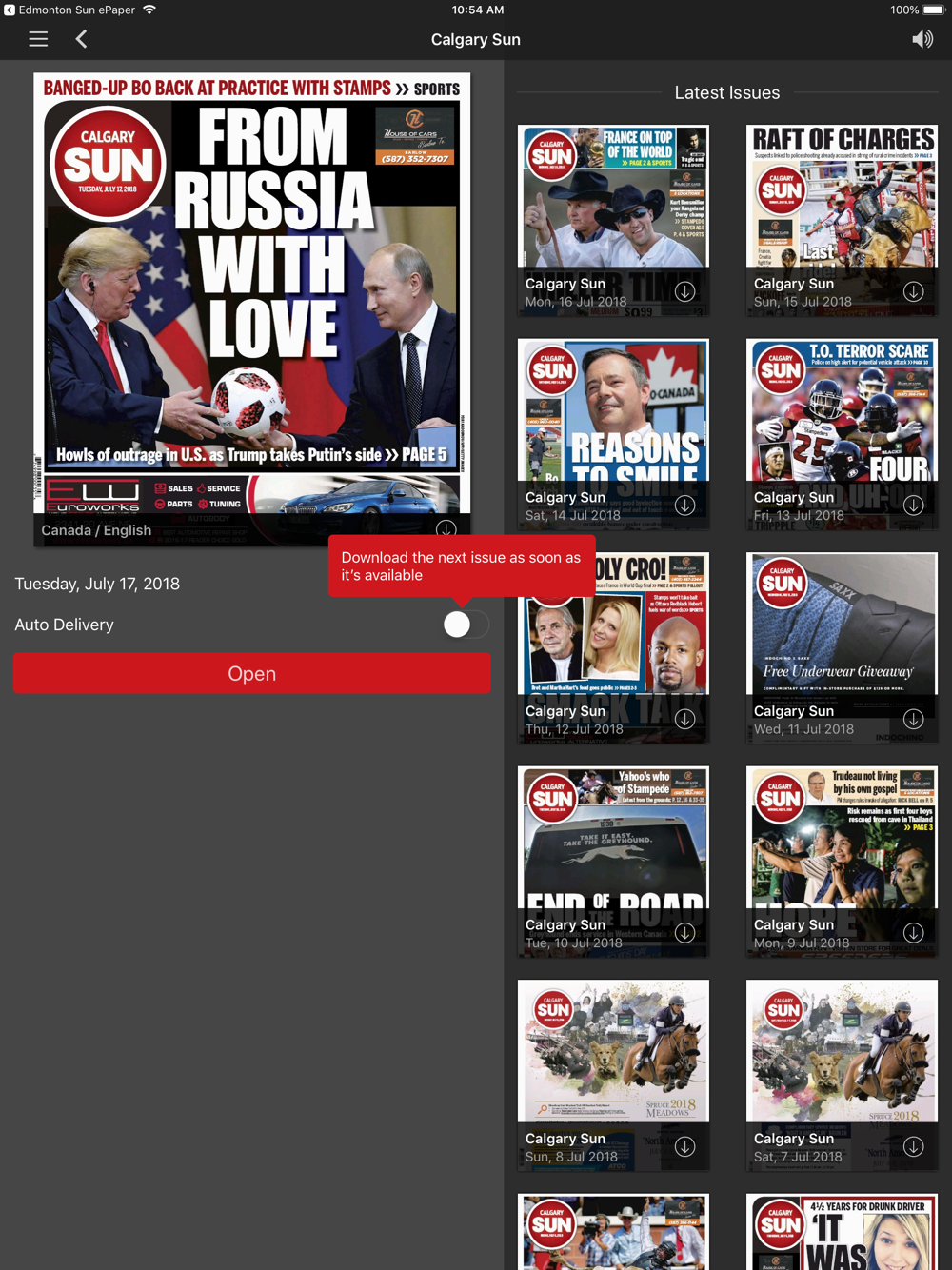Screen dimensions: 952x1270
Task: Open the partially visible 'It Was' drunk driver cover
Action: [x=842, y=1232]
